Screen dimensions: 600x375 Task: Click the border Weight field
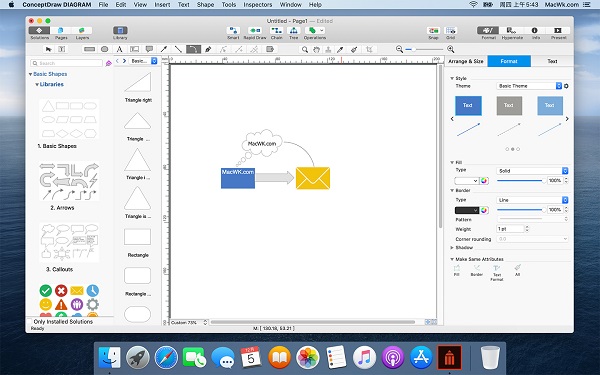pyautogui.click(x=510, y=229)
